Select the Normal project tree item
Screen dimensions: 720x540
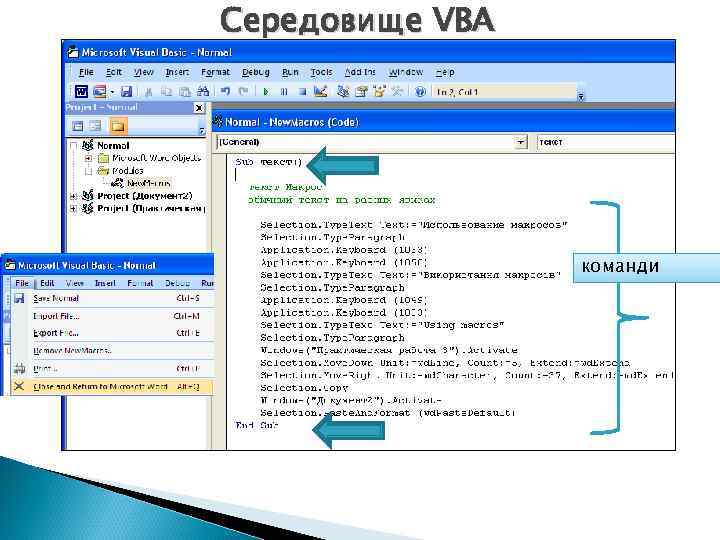click(113, 146)
